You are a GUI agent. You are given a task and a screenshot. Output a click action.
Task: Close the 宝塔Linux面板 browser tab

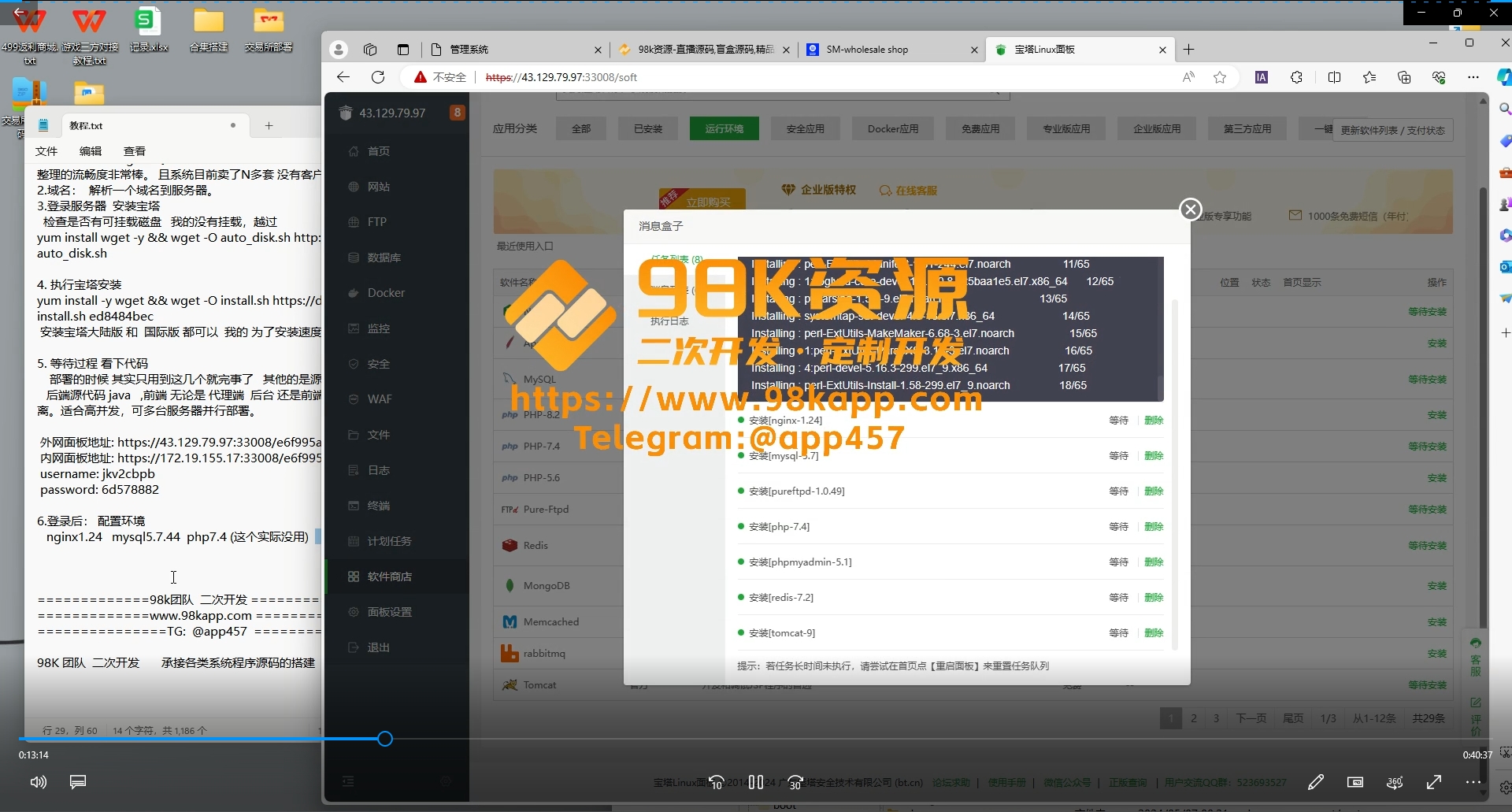(1162, 50)
